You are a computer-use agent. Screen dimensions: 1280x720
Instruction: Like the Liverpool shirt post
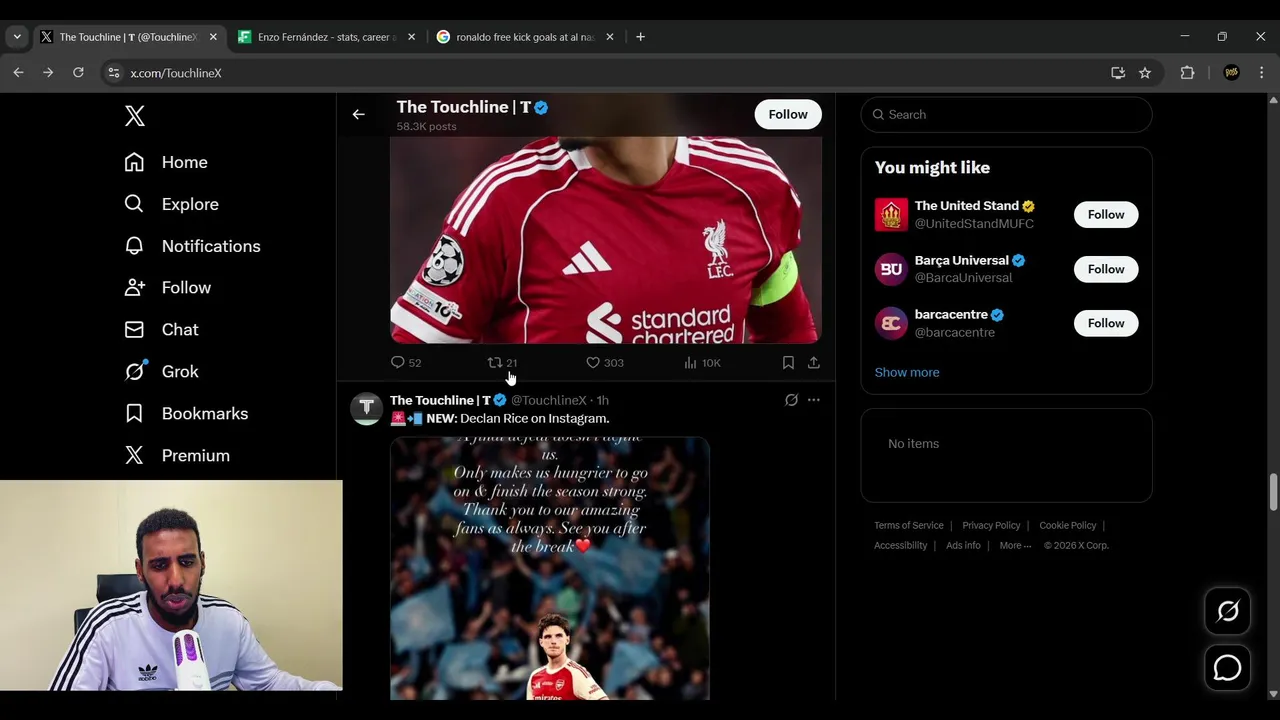point(605,363)
